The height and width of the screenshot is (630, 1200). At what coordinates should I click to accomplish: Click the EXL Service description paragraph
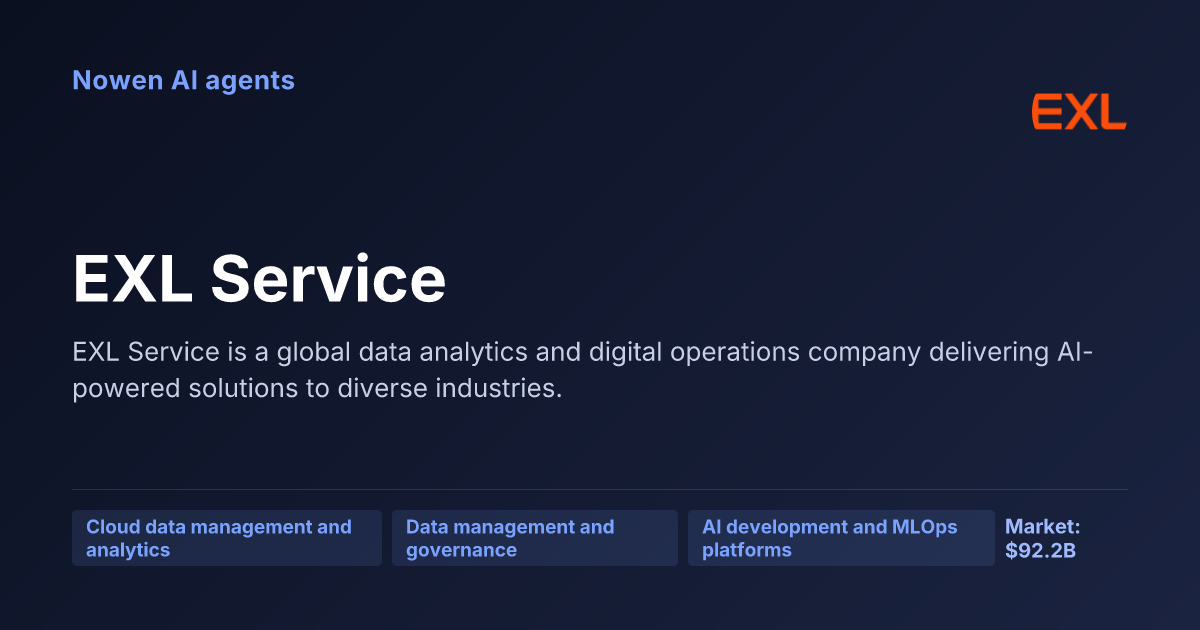pos(582,370)
